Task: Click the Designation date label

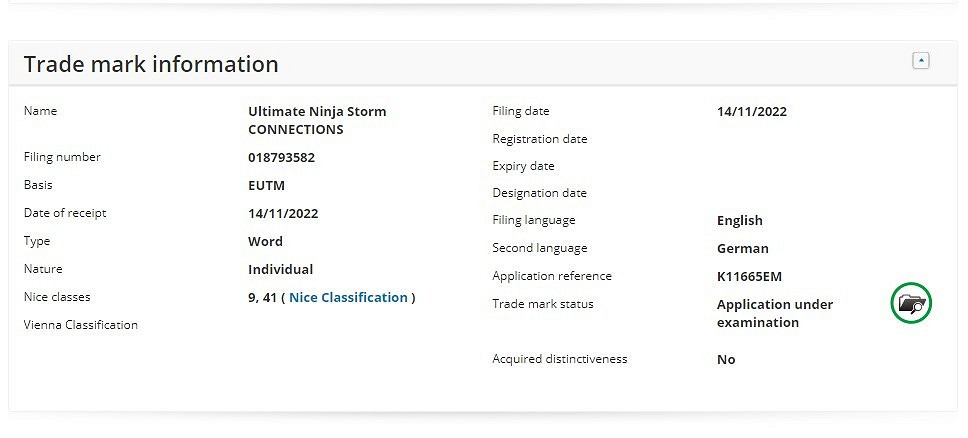Action: tap(540, 193)
